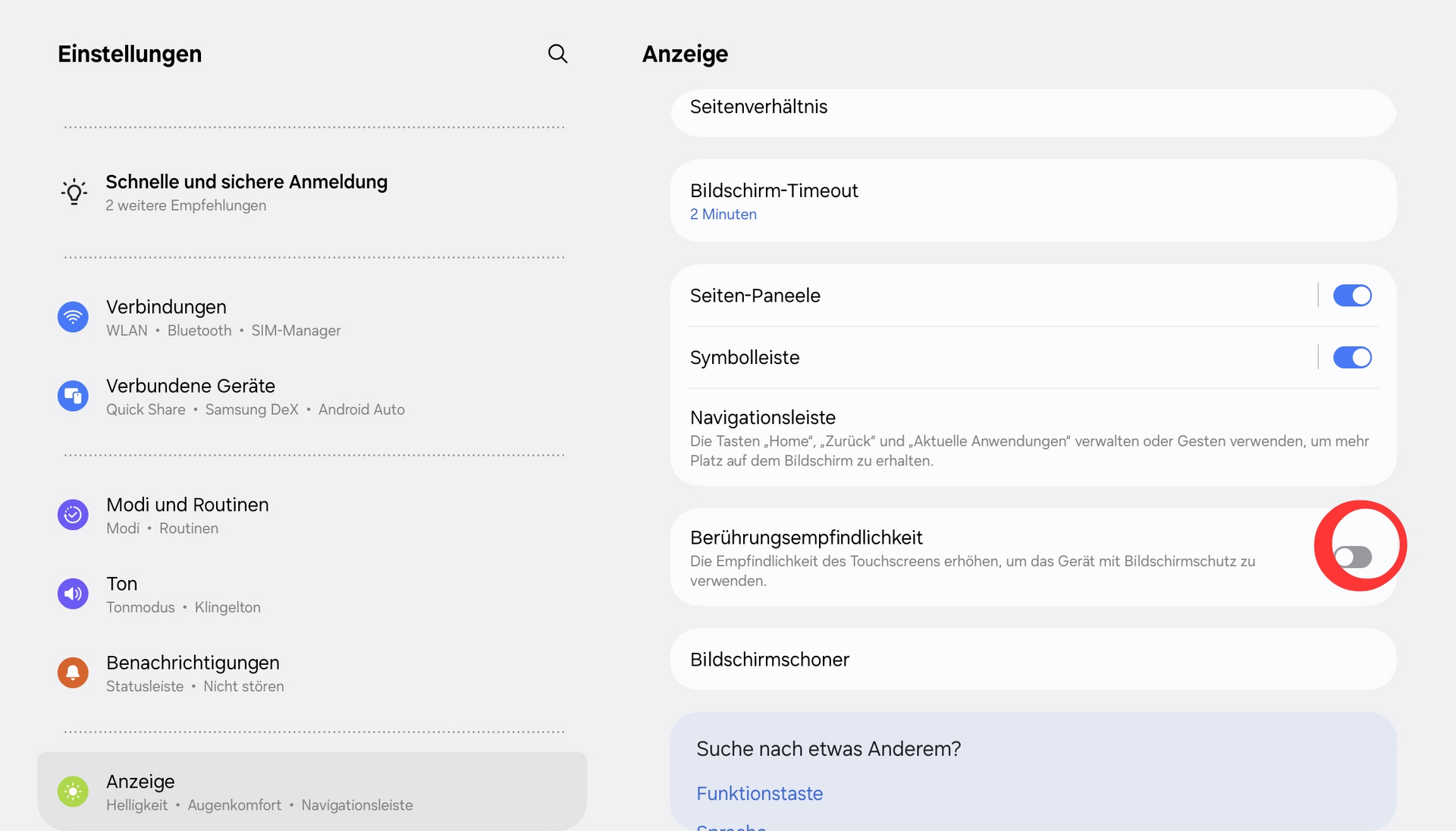Image resolution: width=1456 pixels, height=831 pixels.
Task: Turn off the Symbolleiste switch
Action: [x=1352, y=358]
